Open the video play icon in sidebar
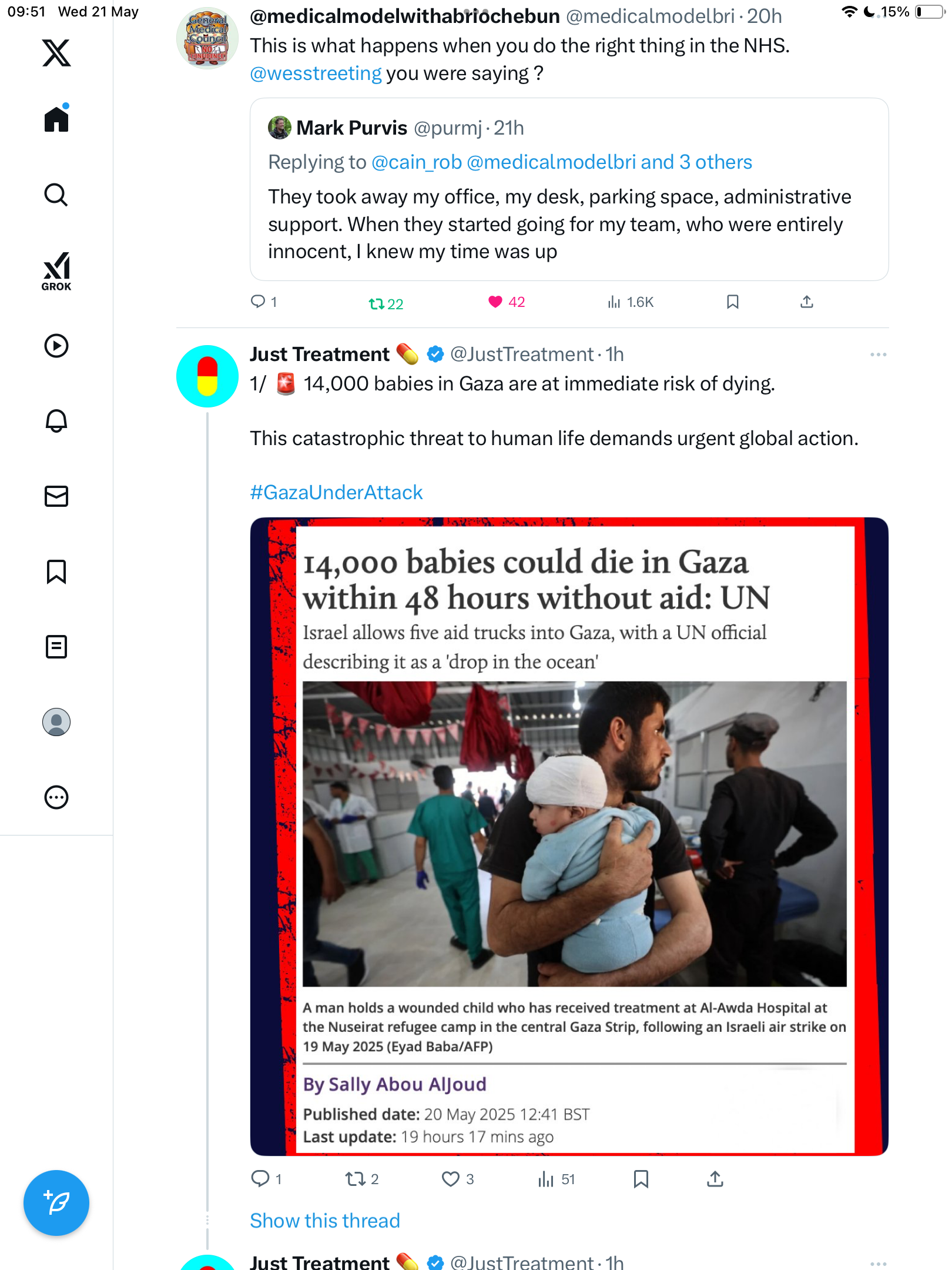The height and width of the screenshot is (1270, 952). [x=56, y=346]
